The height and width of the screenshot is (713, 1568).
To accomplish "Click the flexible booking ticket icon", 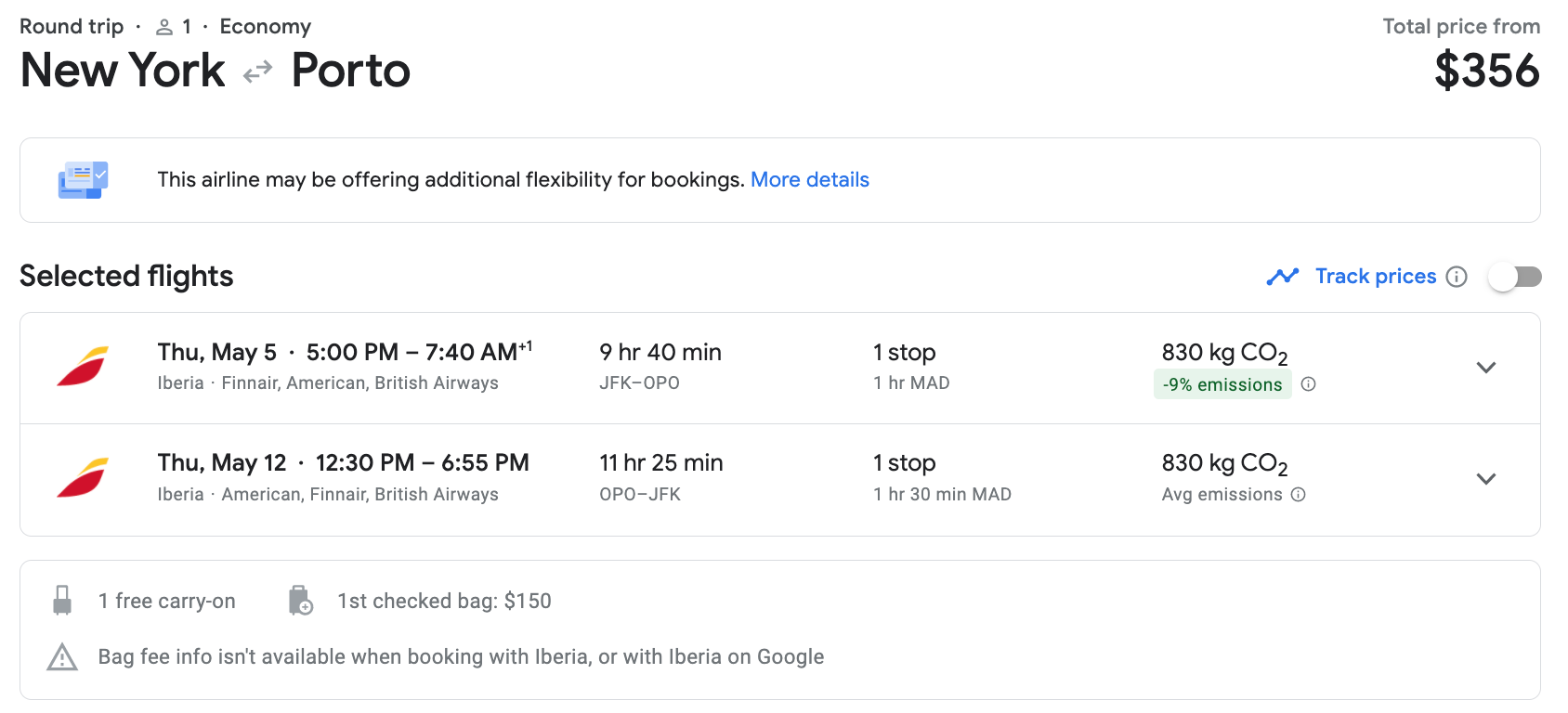I will [x=83, y=180].
